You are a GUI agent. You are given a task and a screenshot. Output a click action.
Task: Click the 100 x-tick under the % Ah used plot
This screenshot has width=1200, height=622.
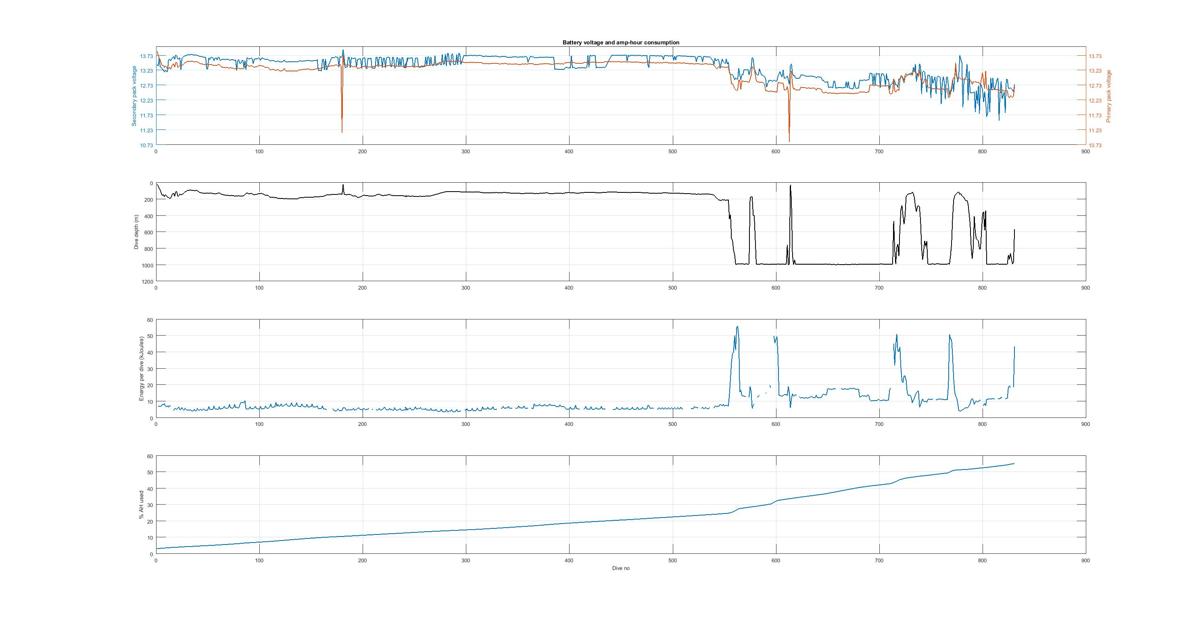coord(259,560)
